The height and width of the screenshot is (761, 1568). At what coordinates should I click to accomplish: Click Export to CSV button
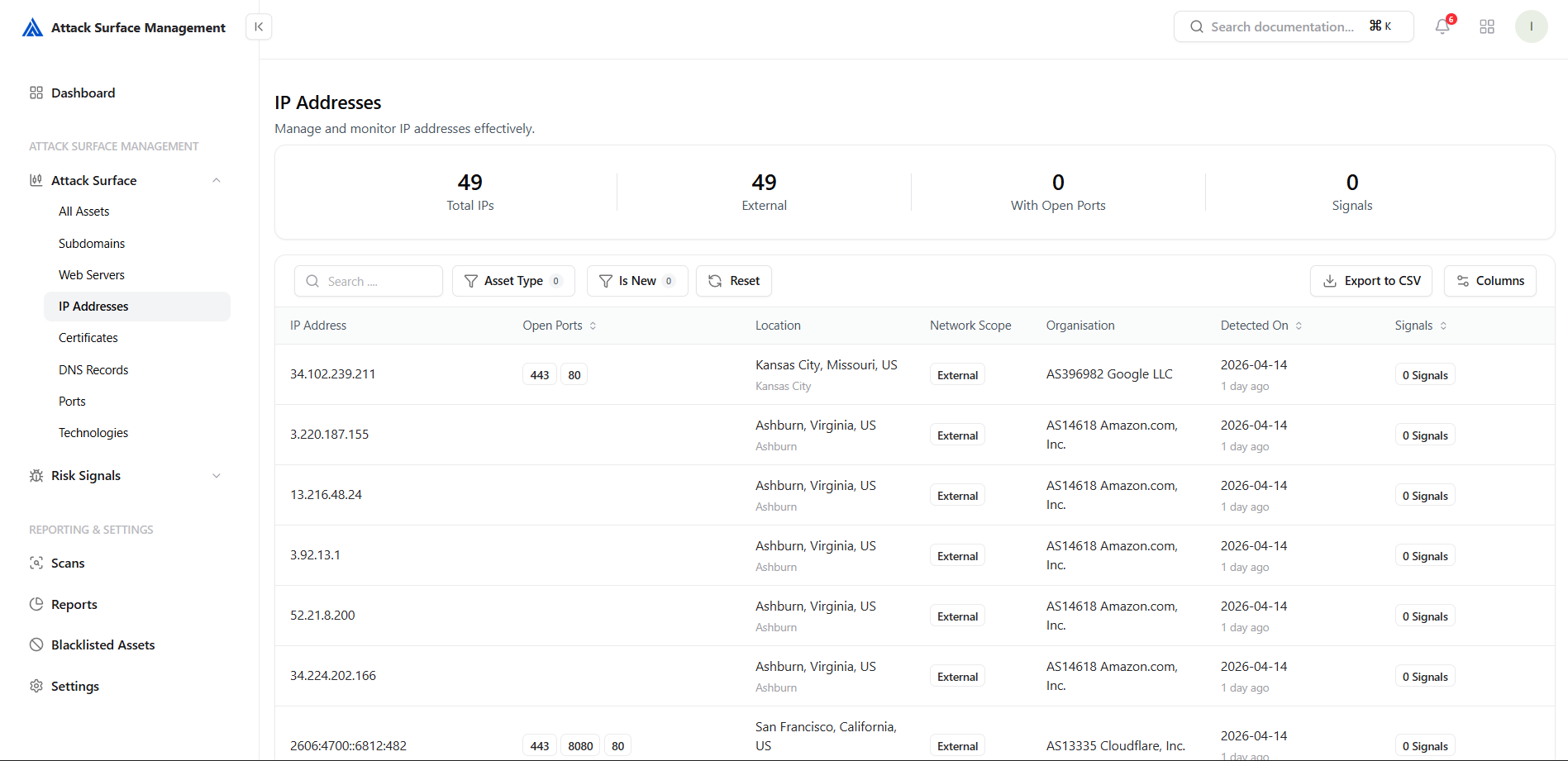pyautogui.click(x=1372, y=281)
